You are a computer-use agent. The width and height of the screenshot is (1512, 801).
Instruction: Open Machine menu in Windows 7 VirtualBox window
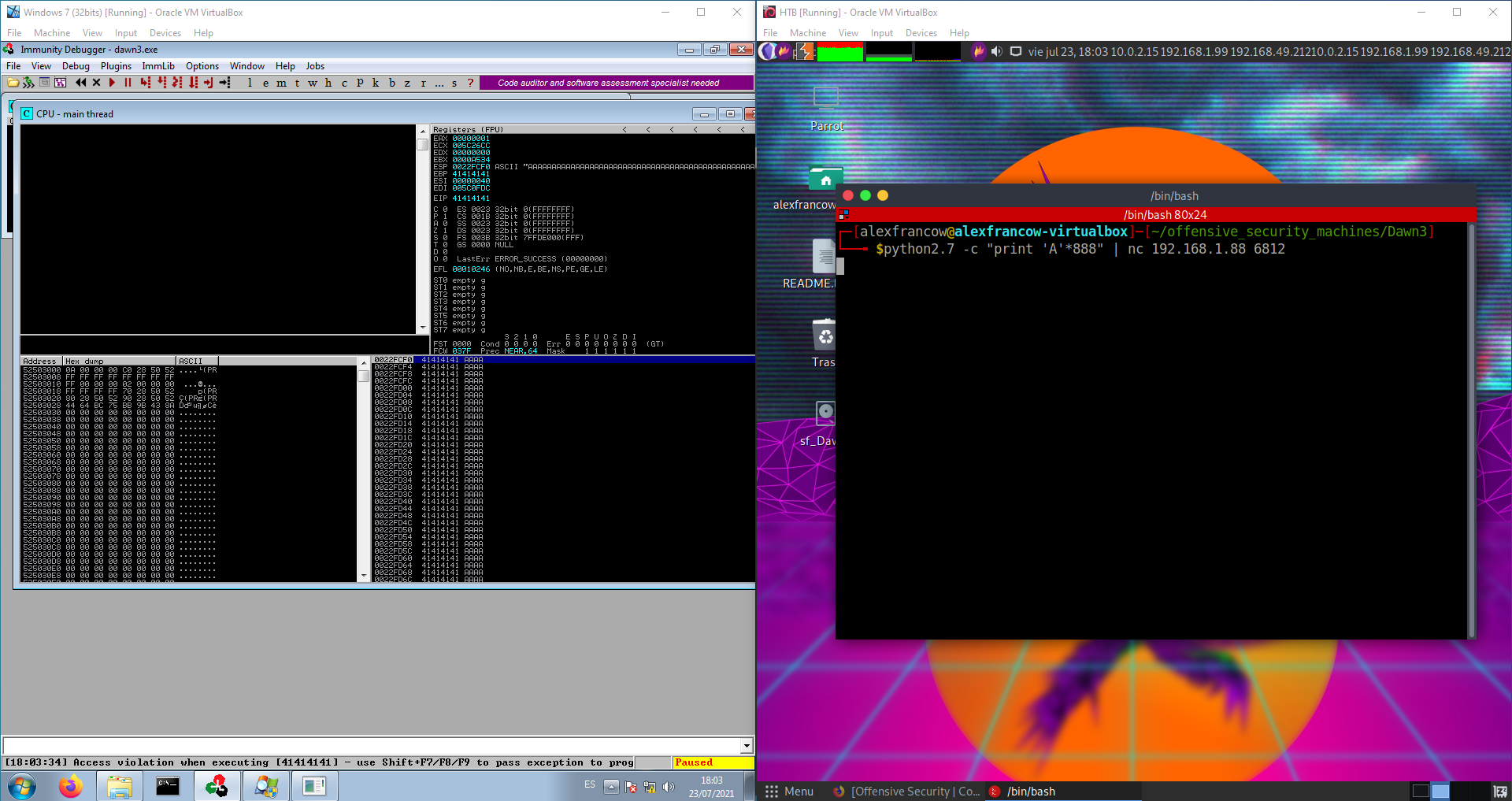tap(52, 33)
